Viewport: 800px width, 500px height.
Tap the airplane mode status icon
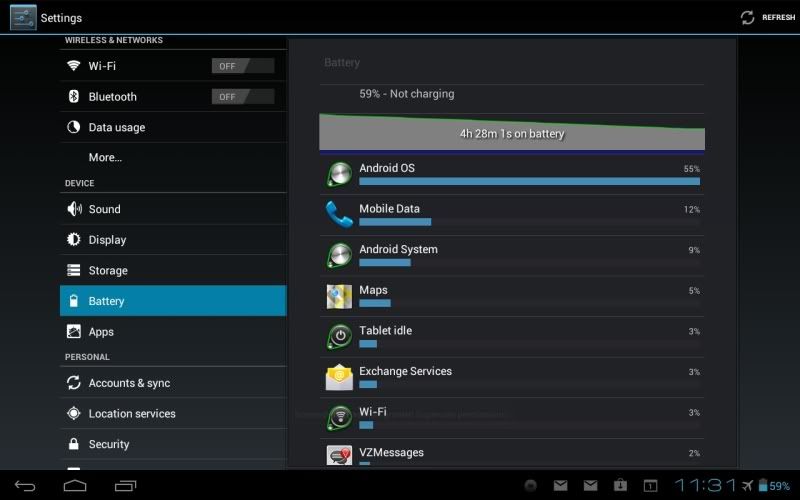point(747,485)
